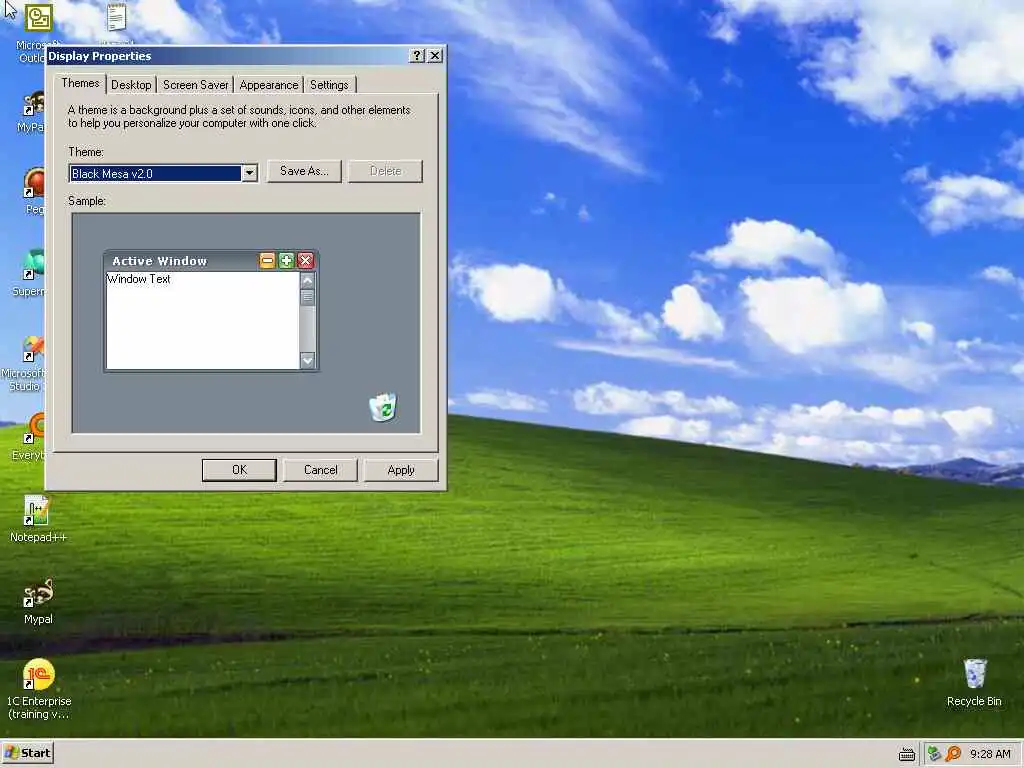Close the Display Properties dialog
The image size is (1024, 768).
pos(435,56)
